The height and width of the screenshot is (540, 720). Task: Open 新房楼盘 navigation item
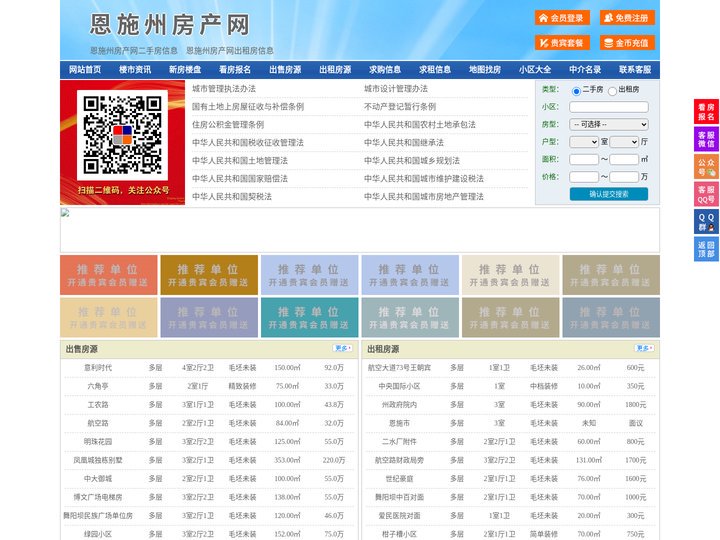tap(185, 70)
